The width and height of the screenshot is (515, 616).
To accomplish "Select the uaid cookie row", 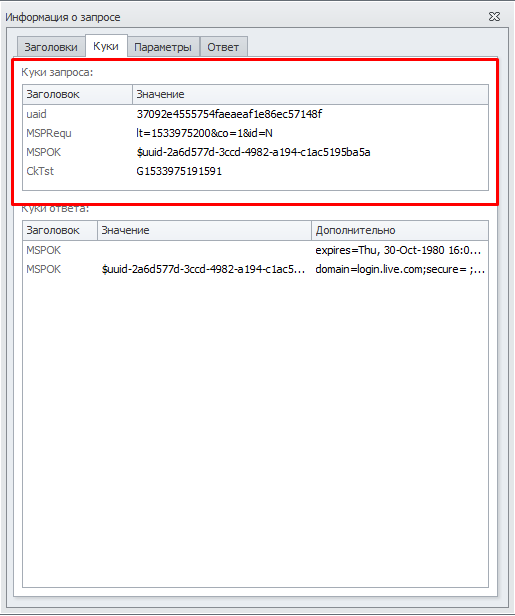I will [255, 114].
